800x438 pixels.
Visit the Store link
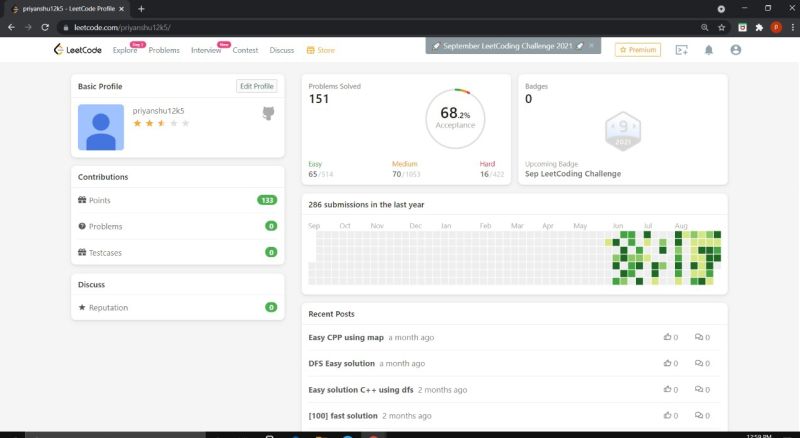click(x=320, y=50)
